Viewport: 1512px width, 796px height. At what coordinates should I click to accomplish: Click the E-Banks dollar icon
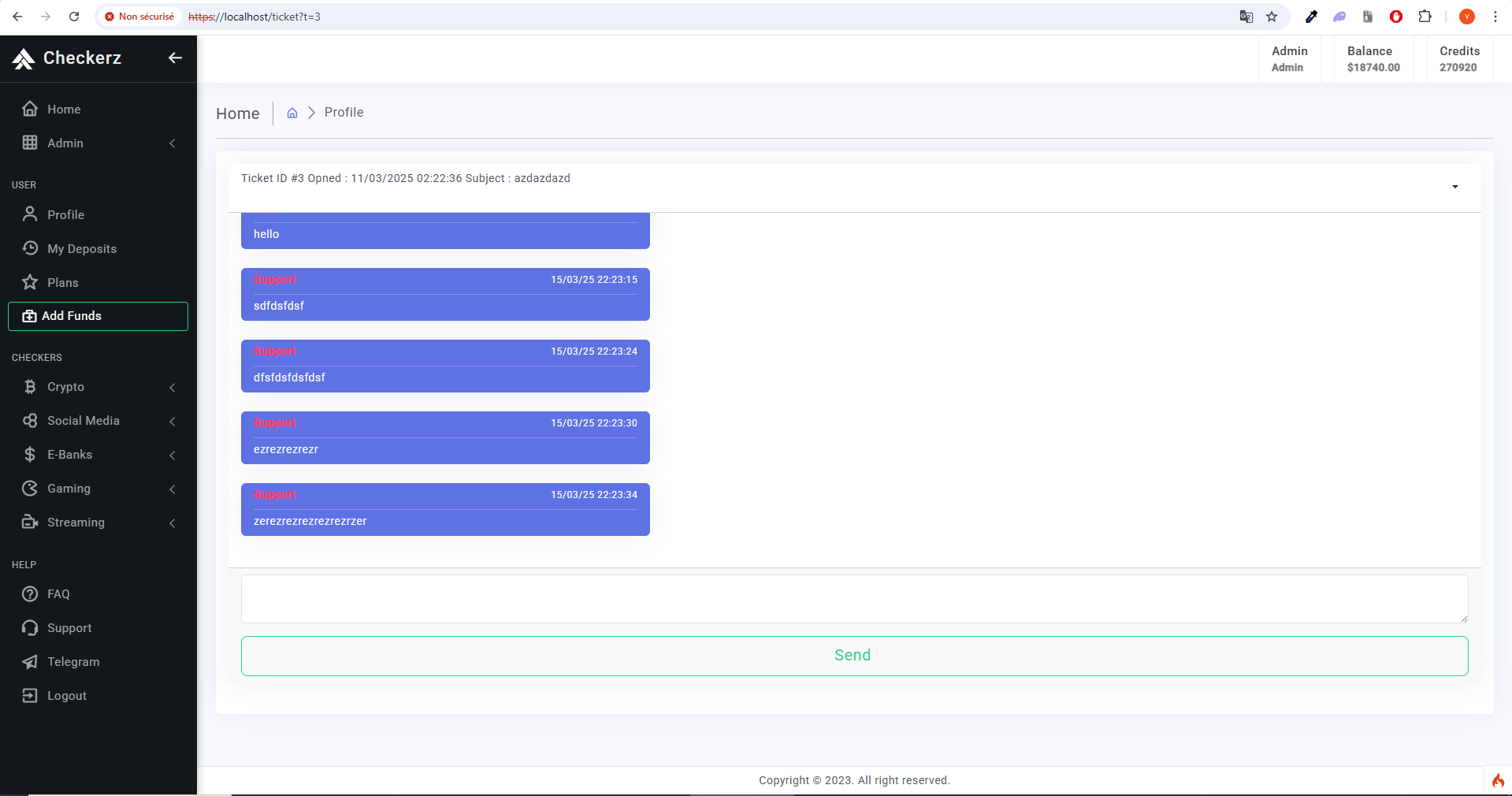(x=30, y=454)
